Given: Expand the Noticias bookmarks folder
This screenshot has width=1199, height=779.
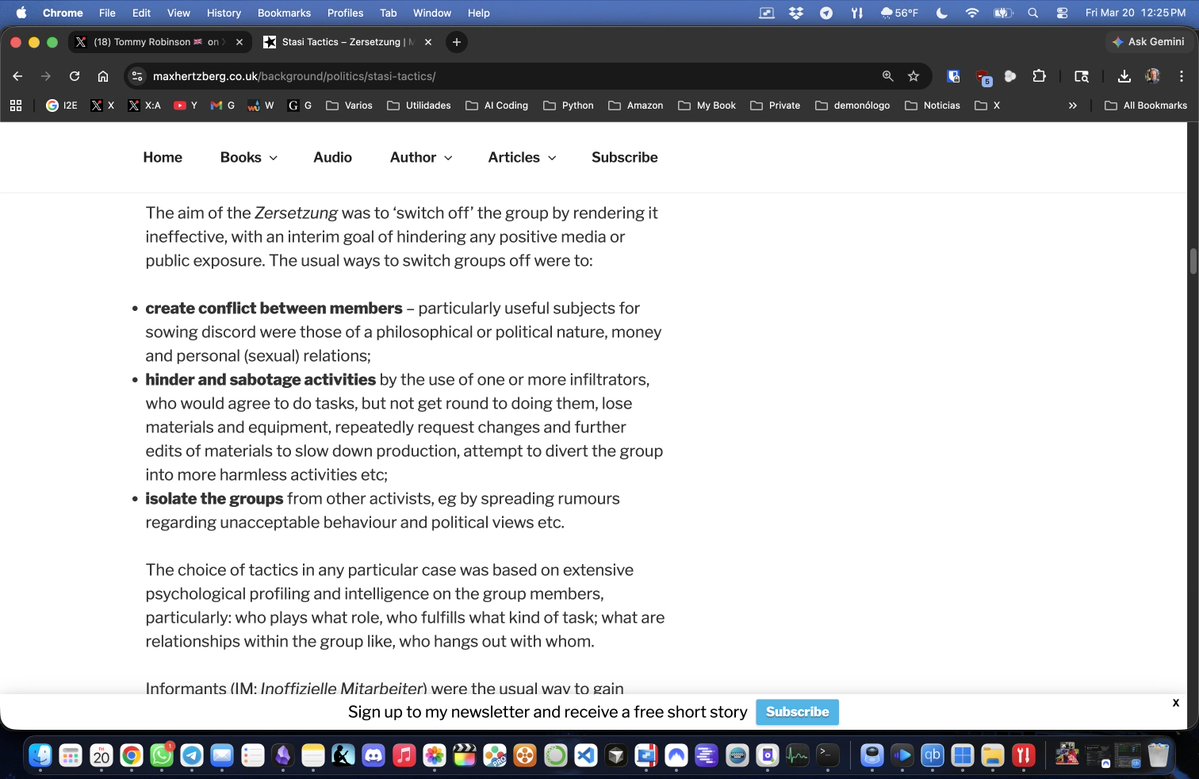Looking at the screenshot, I should click(x=932, y=105).
